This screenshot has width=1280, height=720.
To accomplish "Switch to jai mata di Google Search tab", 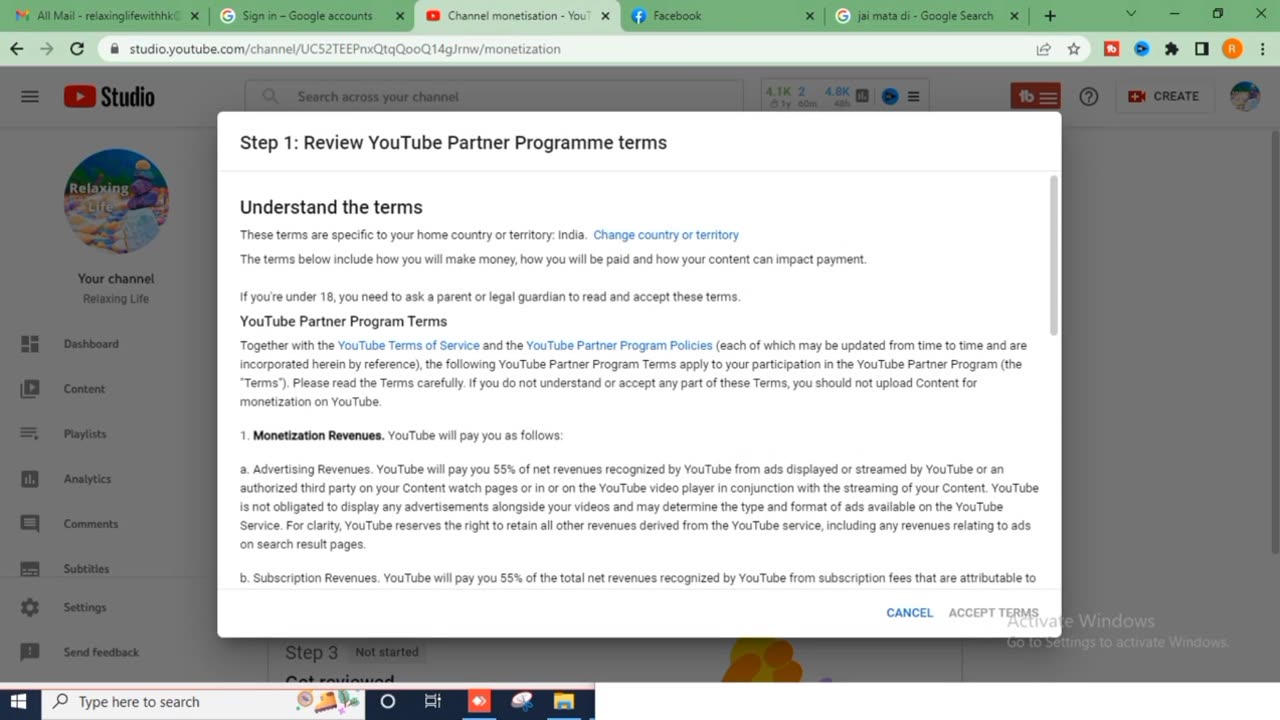I will tap(926, 16).
